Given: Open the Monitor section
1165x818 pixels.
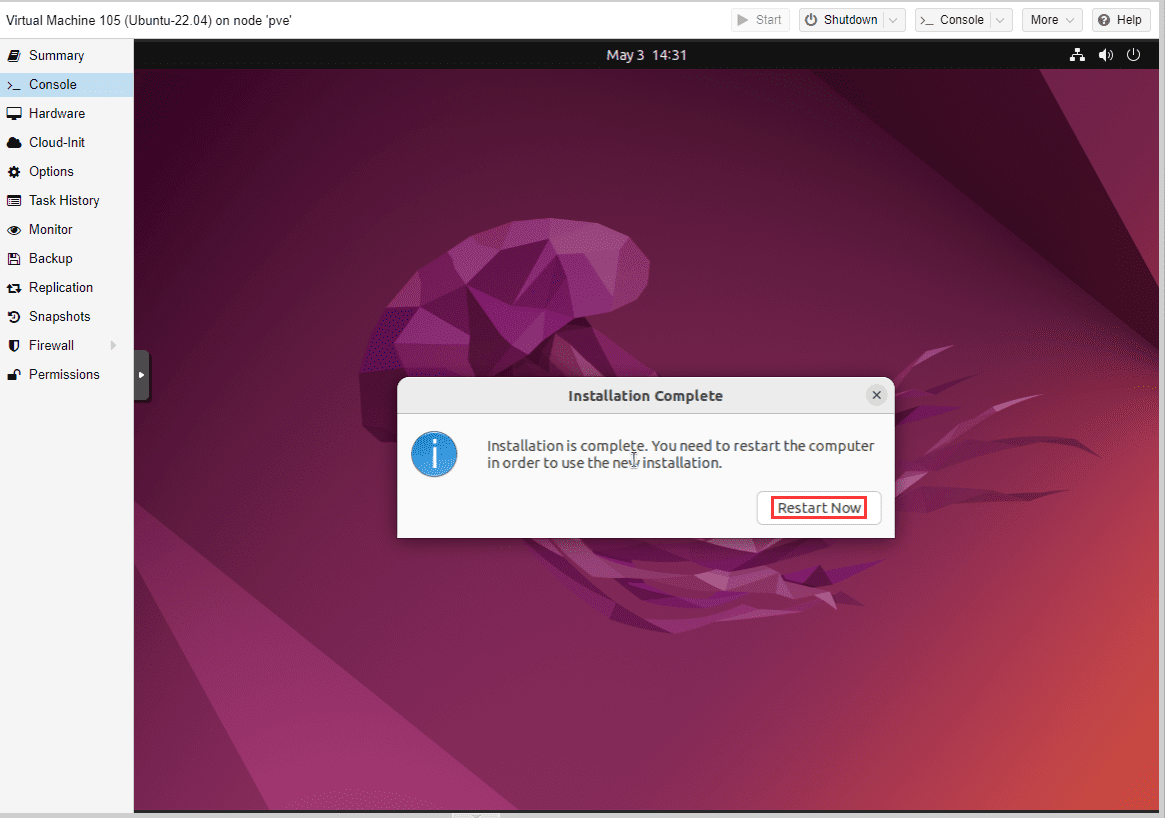Looking at the screenshot, I should click(x=66, y=230).
